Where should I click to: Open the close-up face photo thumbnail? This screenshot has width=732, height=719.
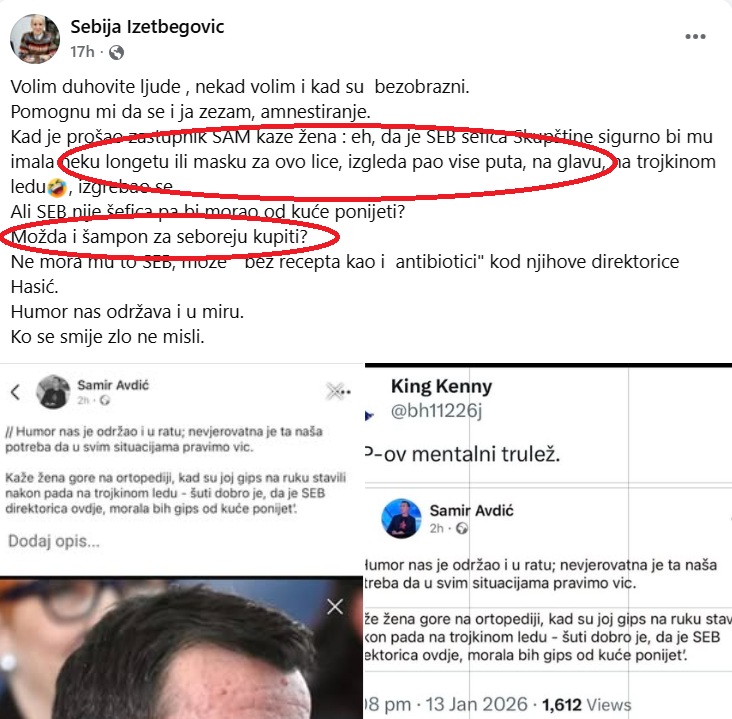(181, 648)
